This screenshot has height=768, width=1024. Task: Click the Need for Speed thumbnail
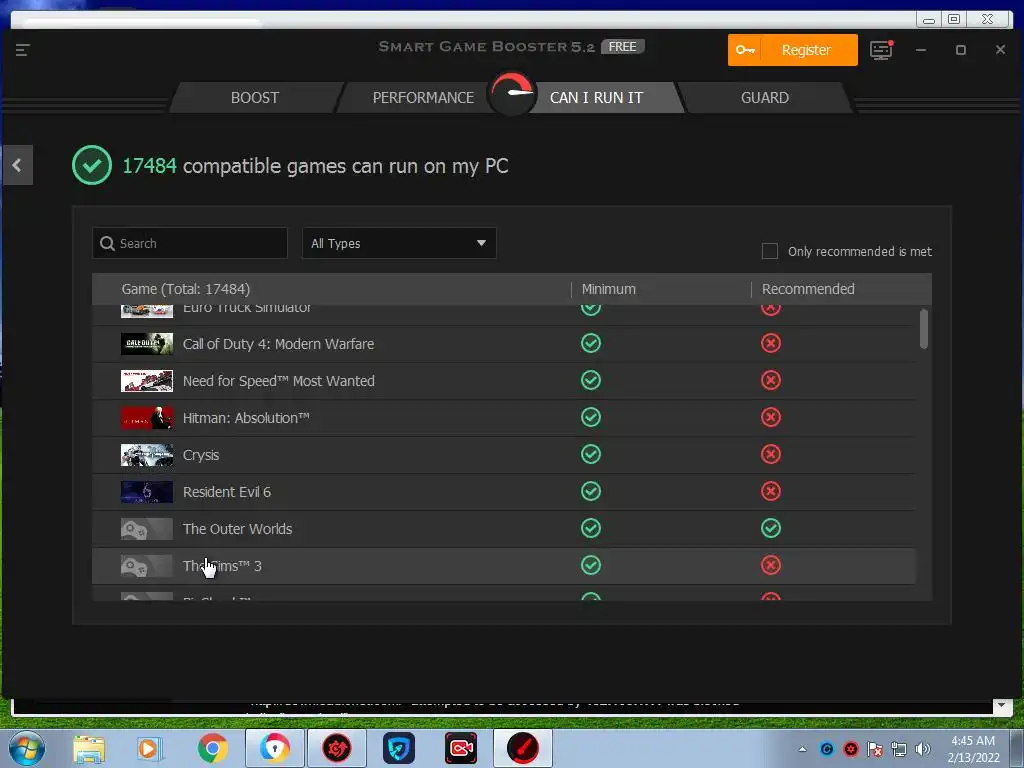pos(147,381)
